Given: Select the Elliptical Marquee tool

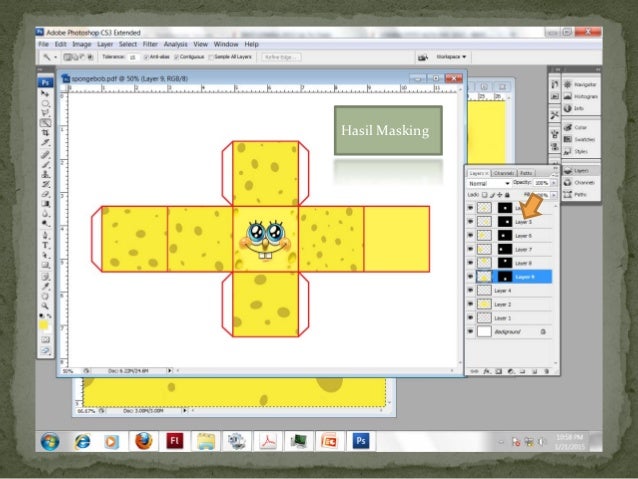Looking at the screenshot, I should (45, 103).
